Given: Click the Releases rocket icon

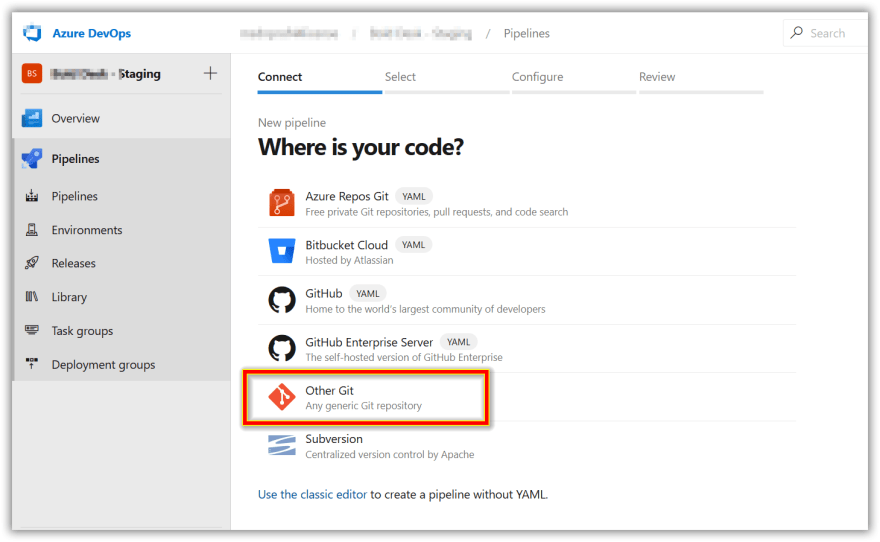Looking at the screenshot, I should point(32,263).
